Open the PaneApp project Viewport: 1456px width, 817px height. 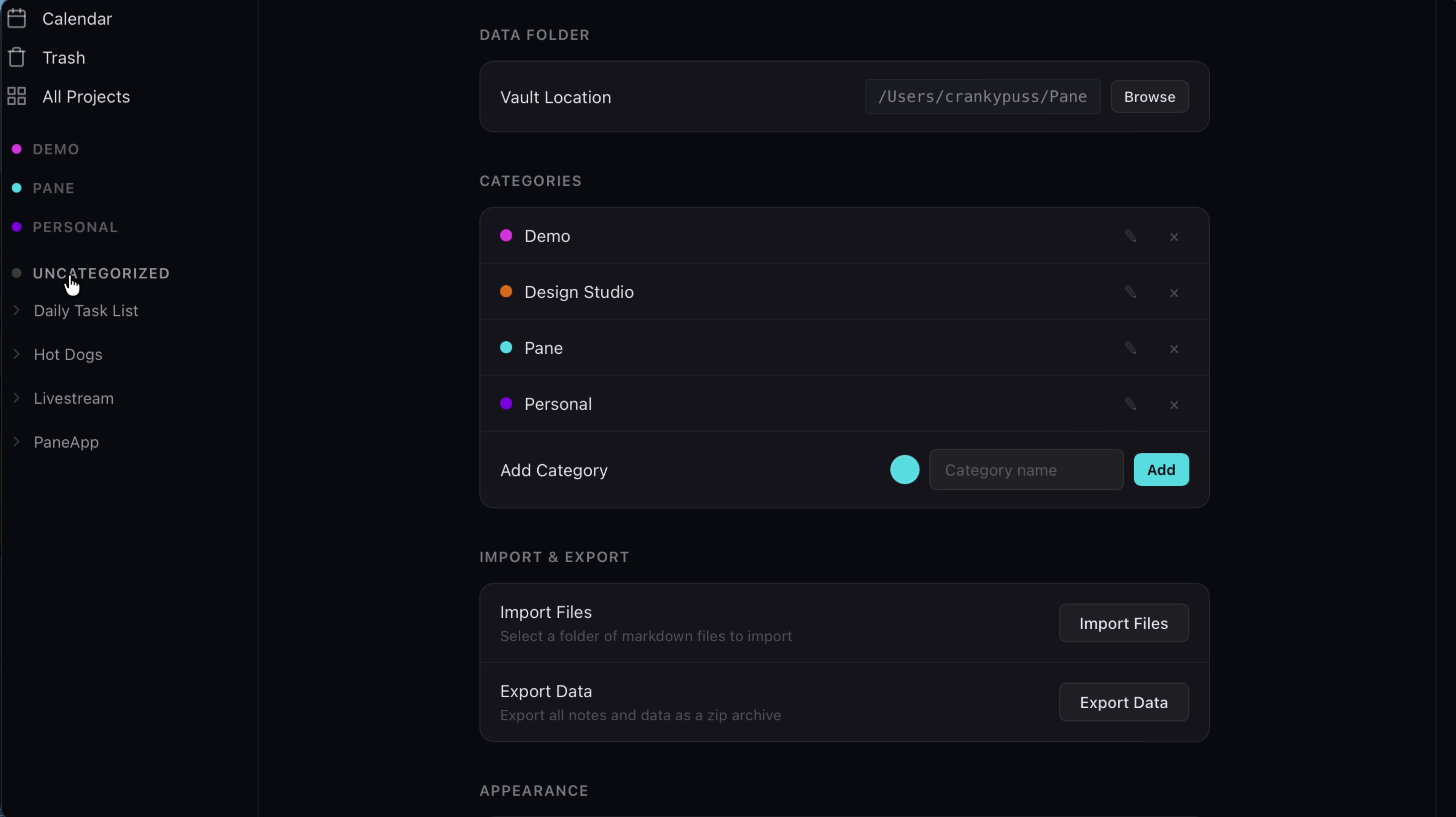click(66, 442)
